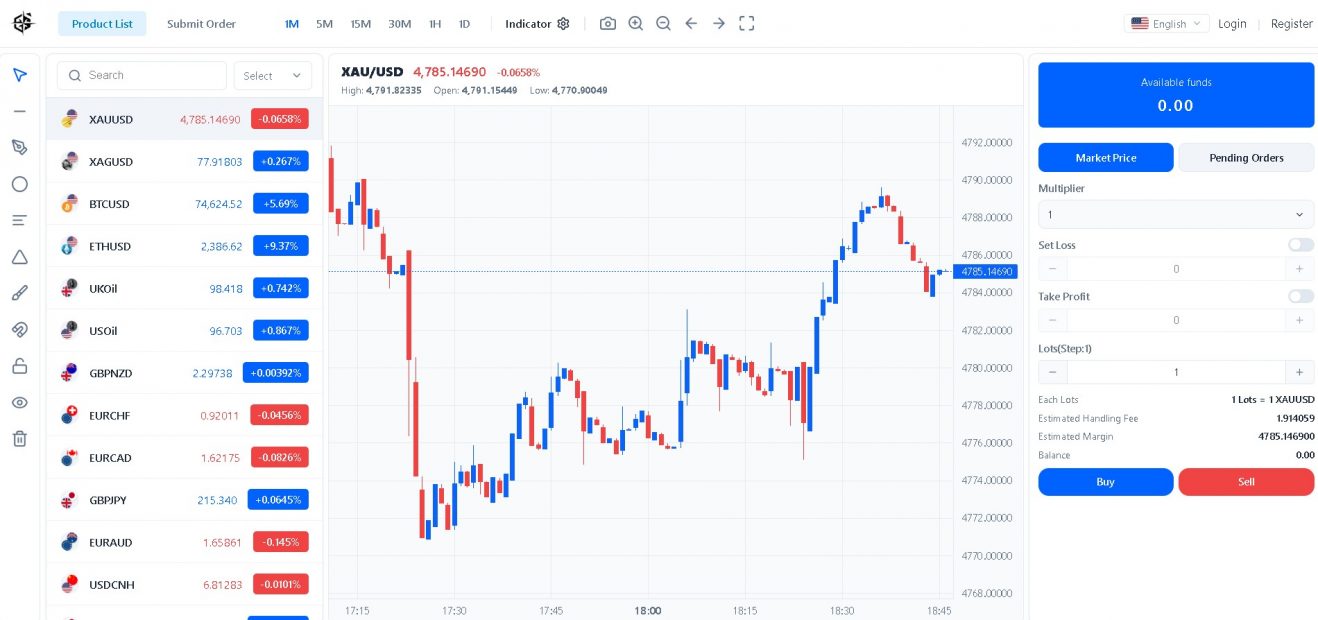Select the pen drawing tool
This screenshot has width=1318, height=620.
(x=19, y=147)
